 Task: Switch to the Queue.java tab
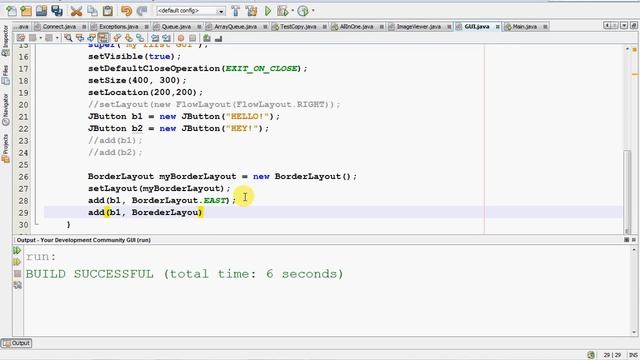[x=176, y=27]
